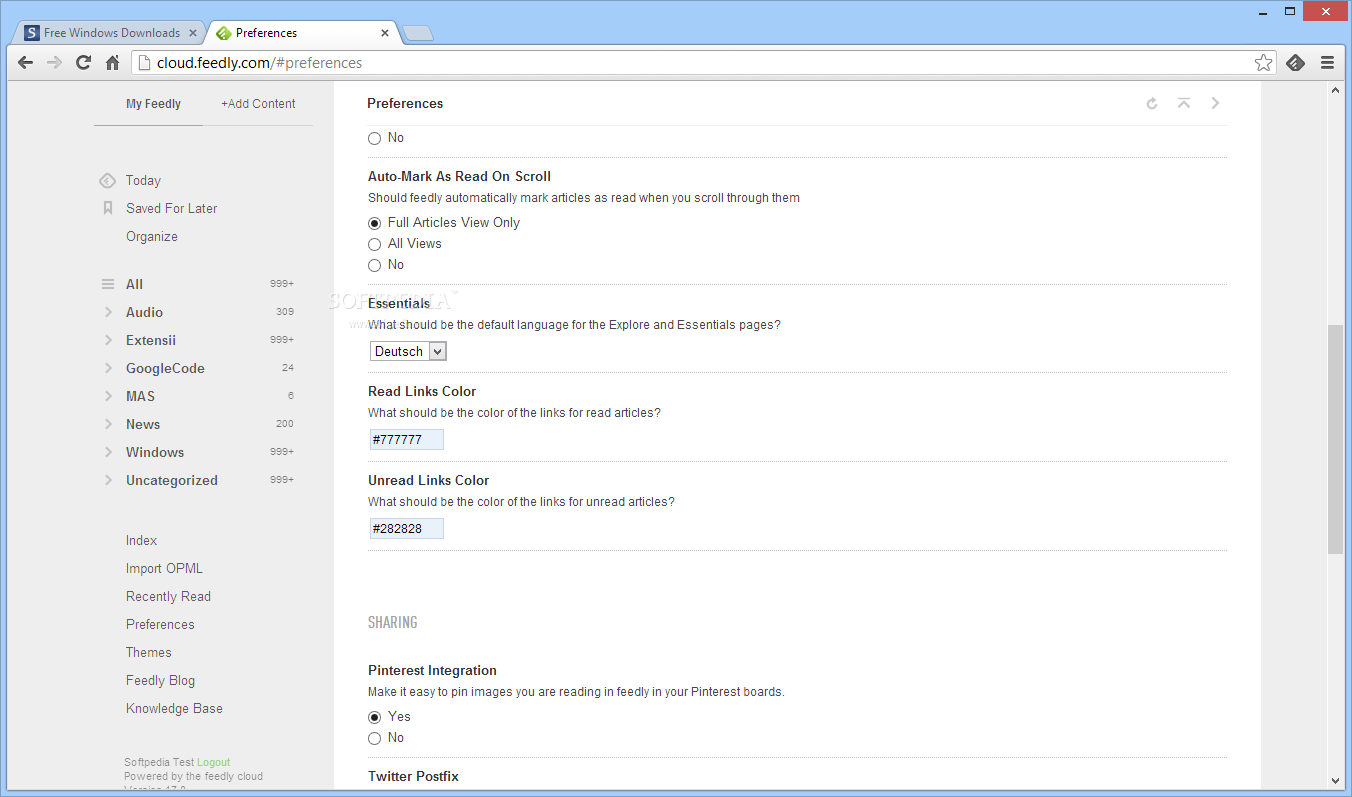Open the Chrome hamburger menu

pyautogui.click(x=1327, y=62)
